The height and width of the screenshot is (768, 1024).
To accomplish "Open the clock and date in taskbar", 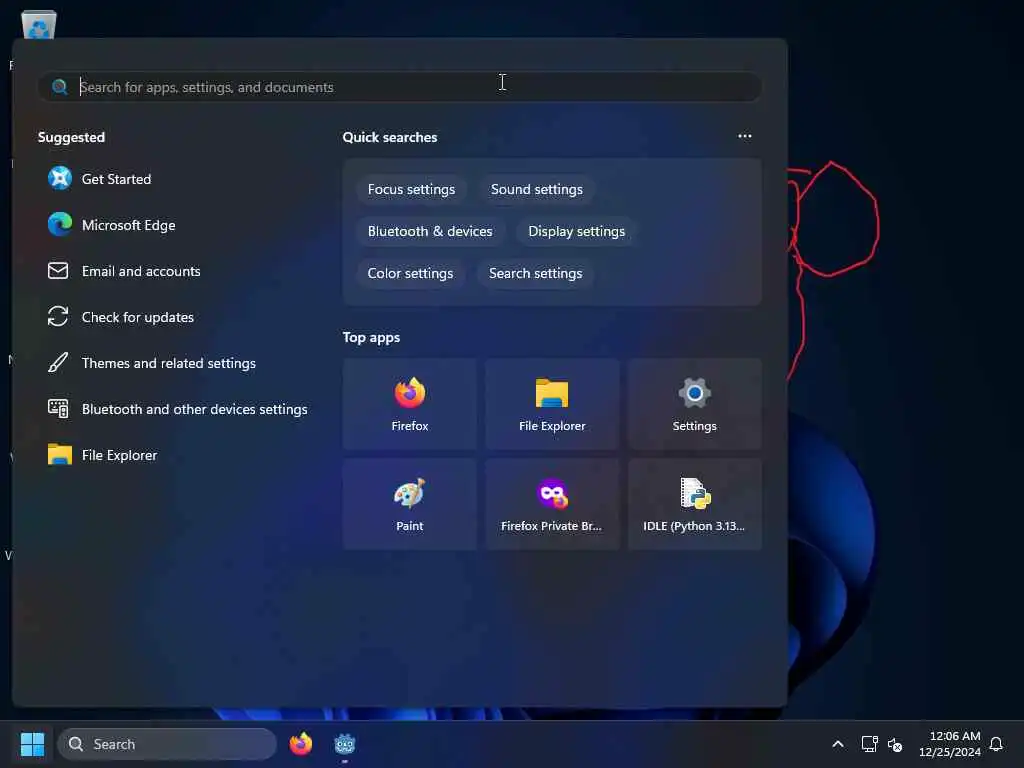I will pyautogui.click(x=950, y=744).
